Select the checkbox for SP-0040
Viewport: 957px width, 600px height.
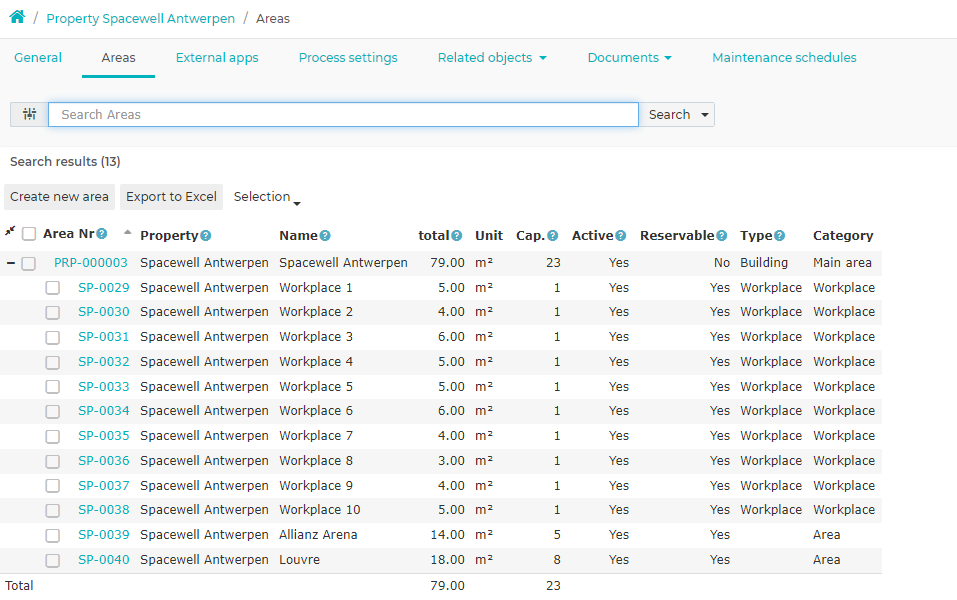(x=52, y=560)
